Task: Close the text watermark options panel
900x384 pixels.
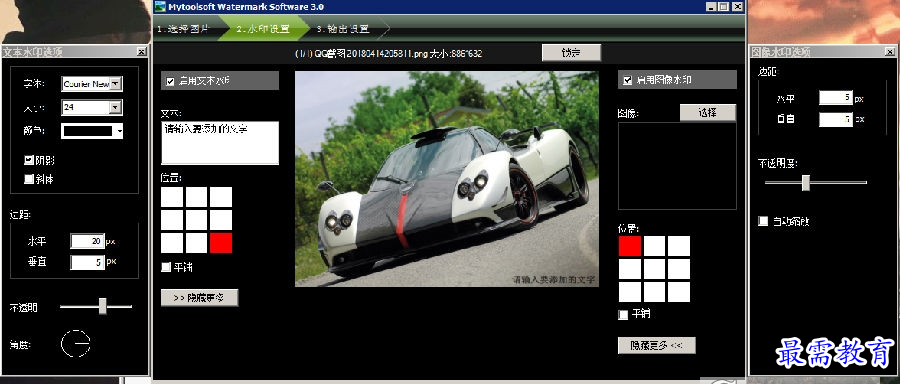Action: tap(142, 52)
